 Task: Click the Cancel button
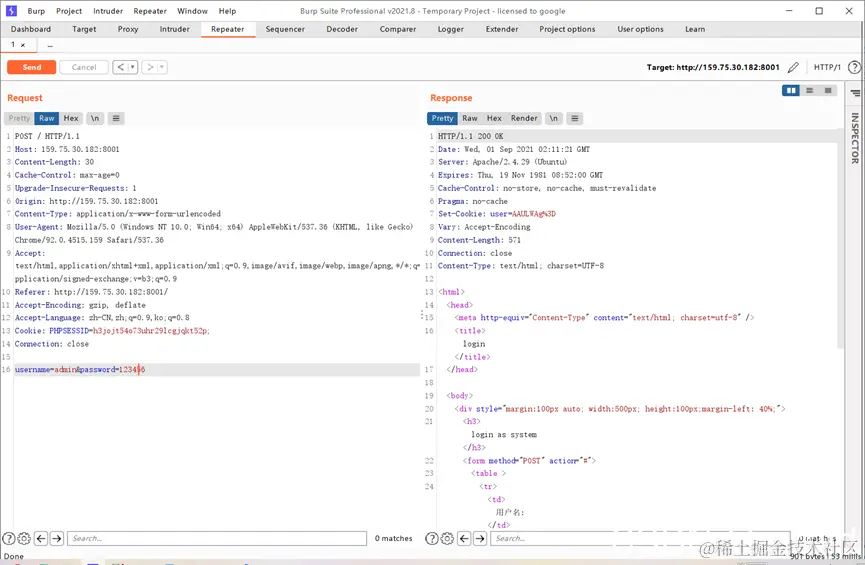coord(84,67)
